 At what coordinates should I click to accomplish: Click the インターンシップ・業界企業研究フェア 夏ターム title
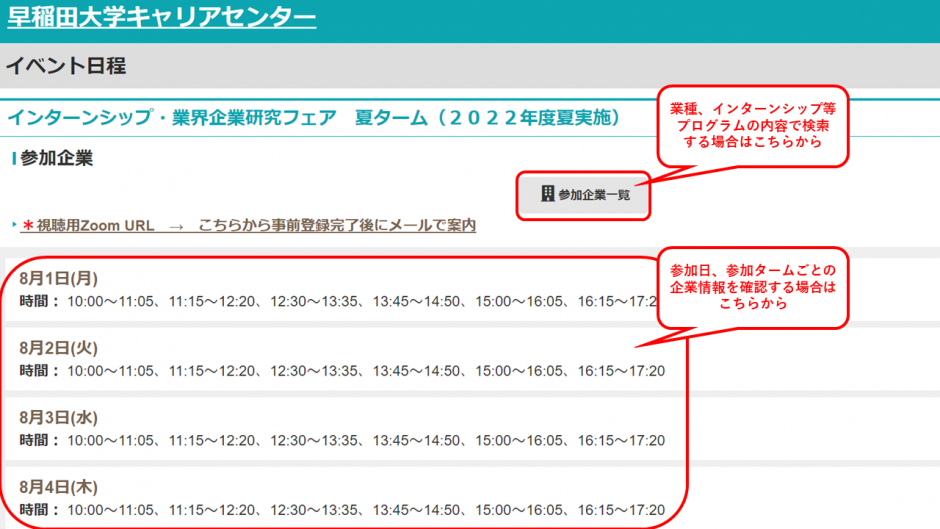pos(315,118)
